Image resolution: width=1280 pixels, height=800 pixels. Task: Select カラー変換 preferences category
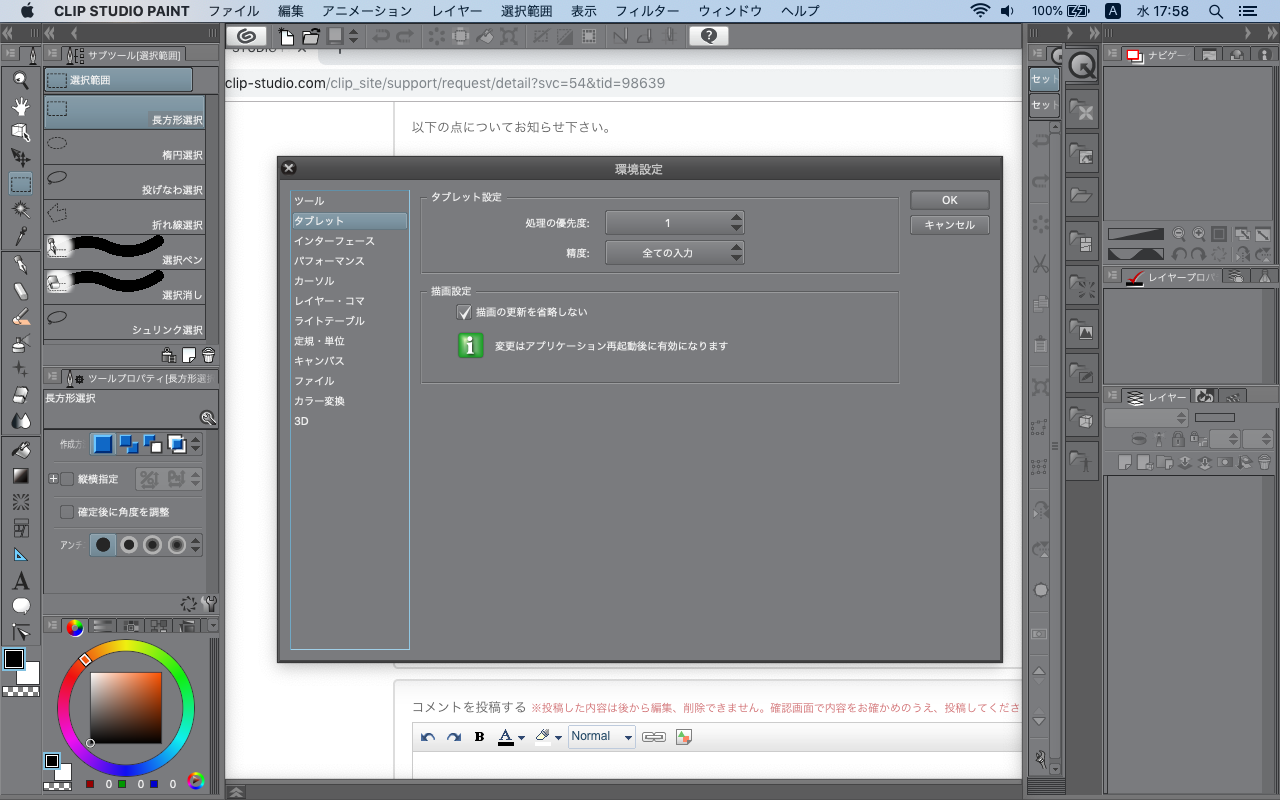tap(319, 401)
